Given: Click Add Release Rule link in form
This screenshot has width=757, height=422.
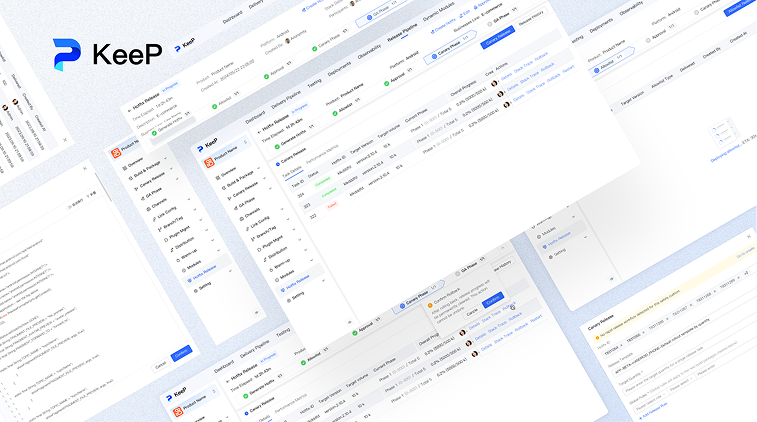Looking at the screenshot, I should pyautogui.click(x=653, y=411).
